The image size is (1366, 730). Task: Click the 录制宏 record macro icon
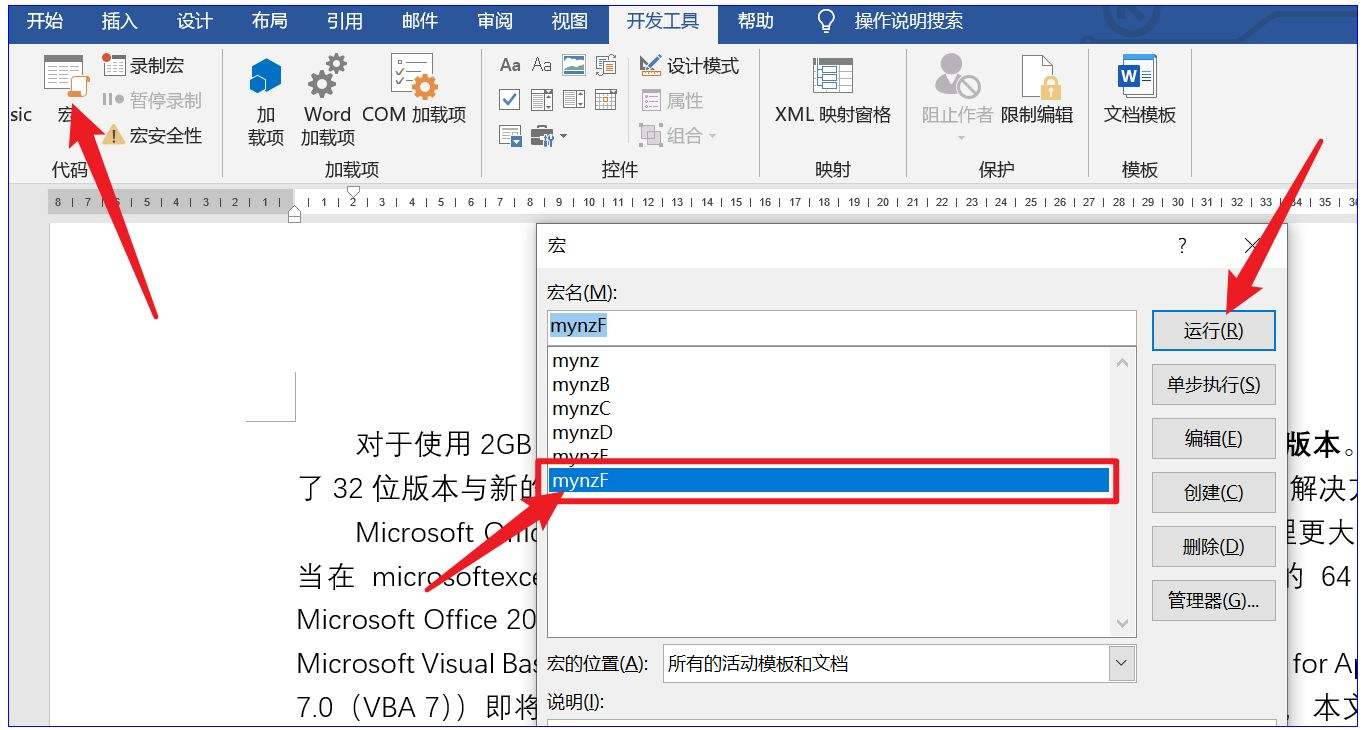coord(115,66)
